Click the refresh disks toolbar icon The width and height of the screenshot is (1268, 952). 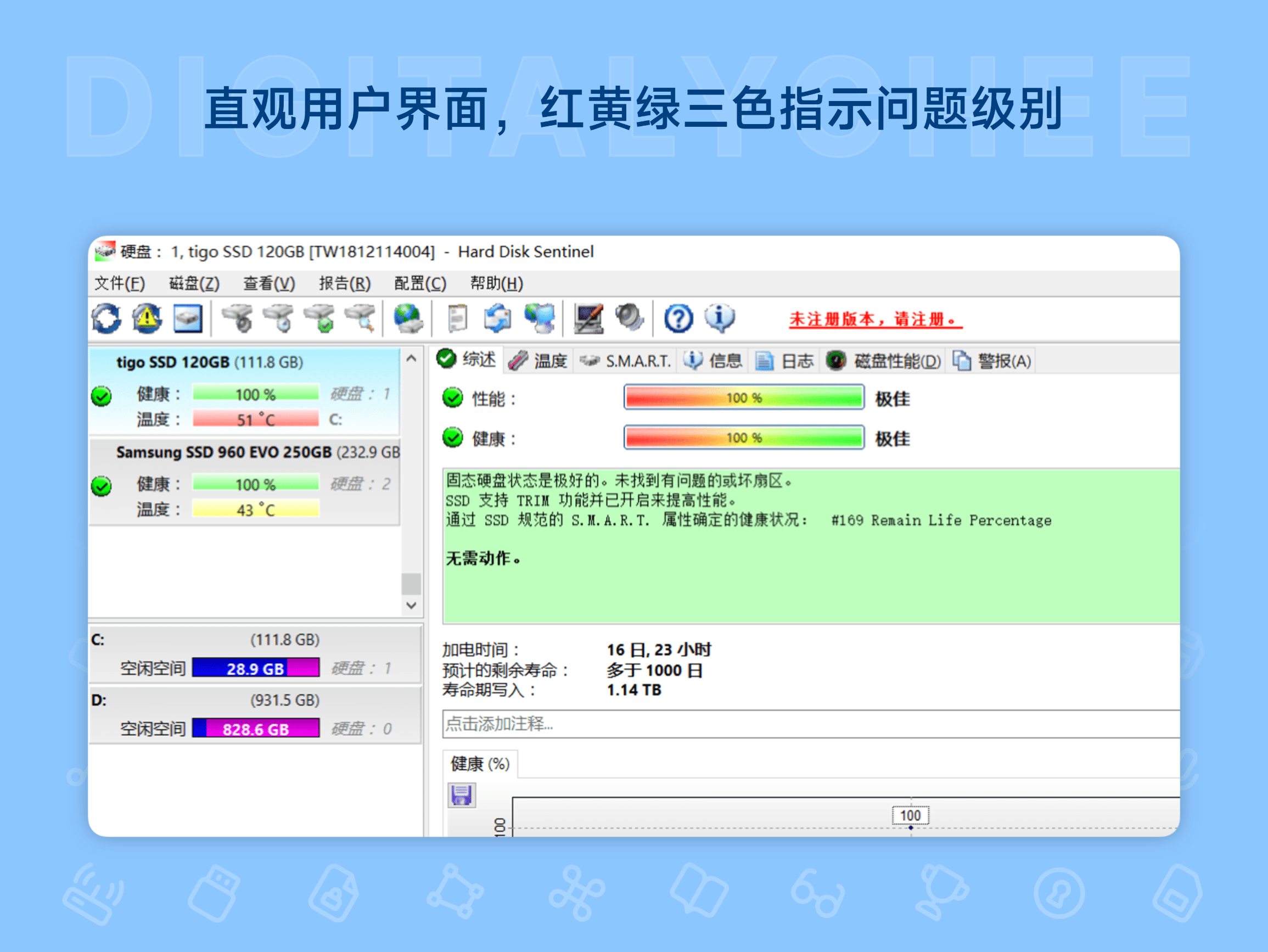tap(106, 320)
